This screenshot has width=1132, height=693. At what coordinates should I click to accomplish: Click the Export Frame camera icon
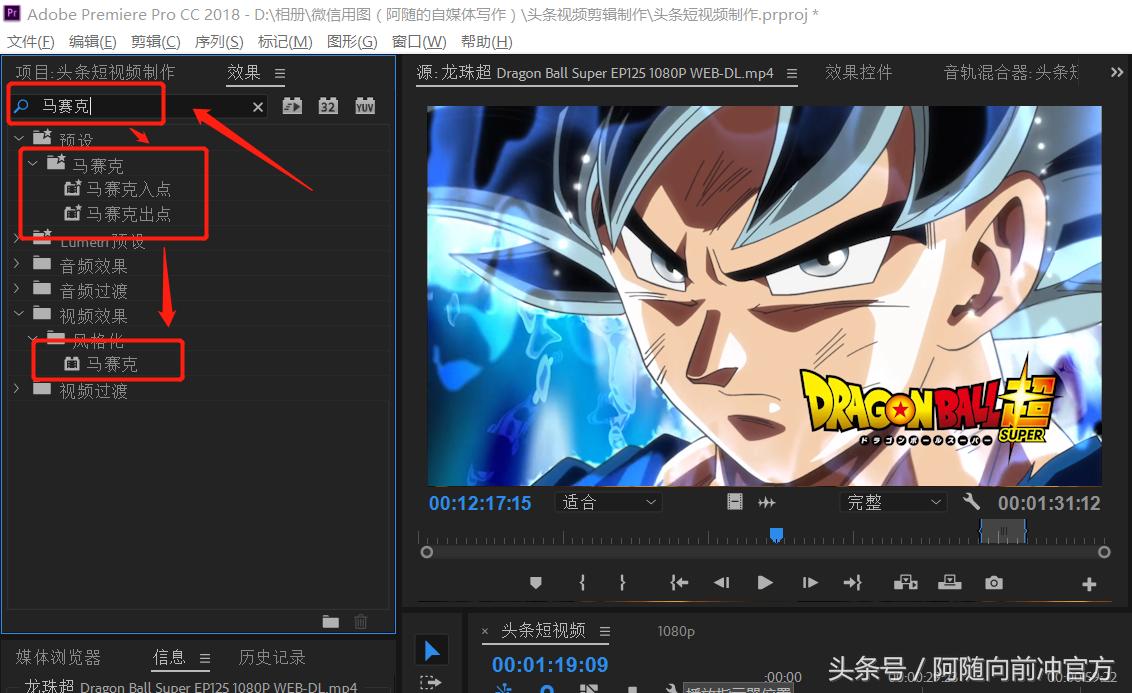click(x=993, y=582)
